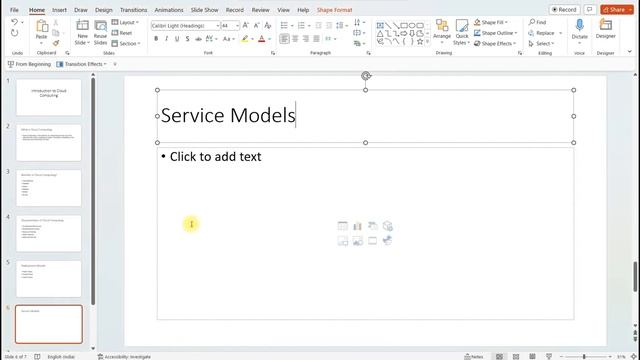Open the font name dropdown
The image size is (640, 360).
pos(218,25)
